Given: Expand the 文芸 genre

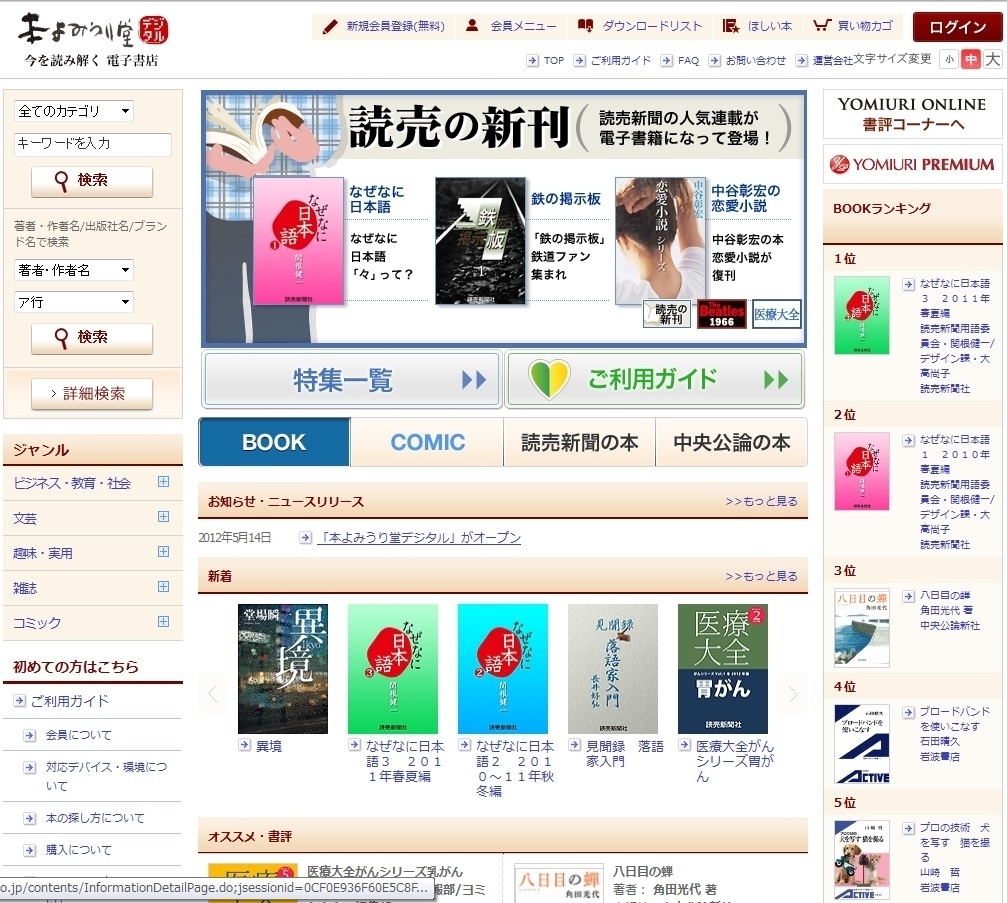Looking at the screenshot, I should pos(163,517).
